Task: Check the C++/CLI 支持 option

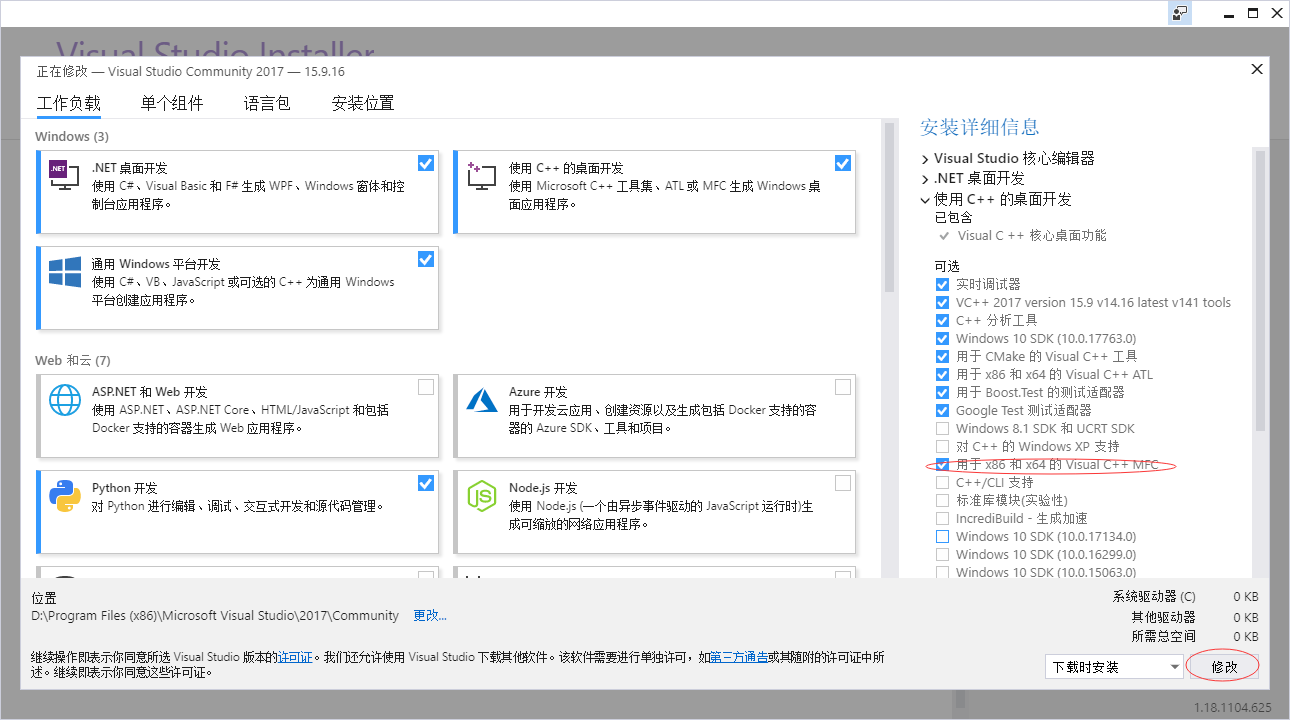Action: [x=942, y=483]
